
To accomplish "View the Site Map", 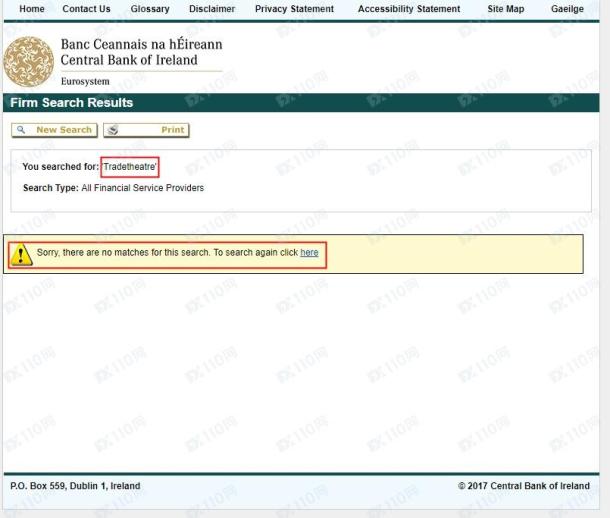I will (506, 9).
